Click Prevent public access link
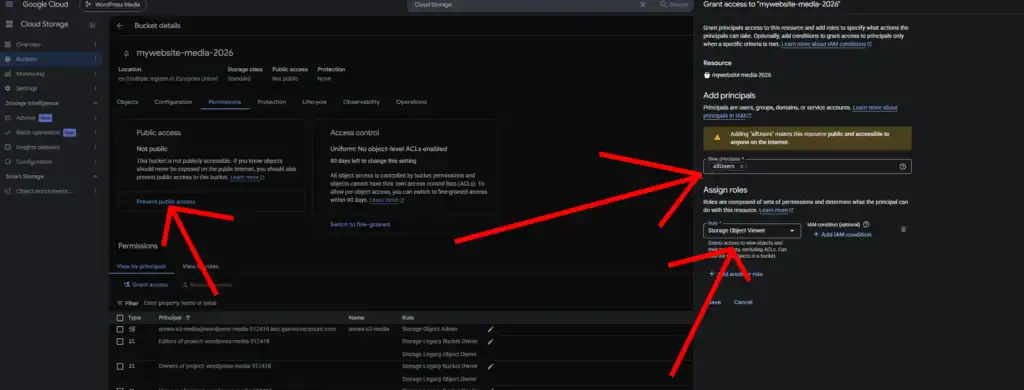This screenshot has height=390, width=1024. point(166,202)
